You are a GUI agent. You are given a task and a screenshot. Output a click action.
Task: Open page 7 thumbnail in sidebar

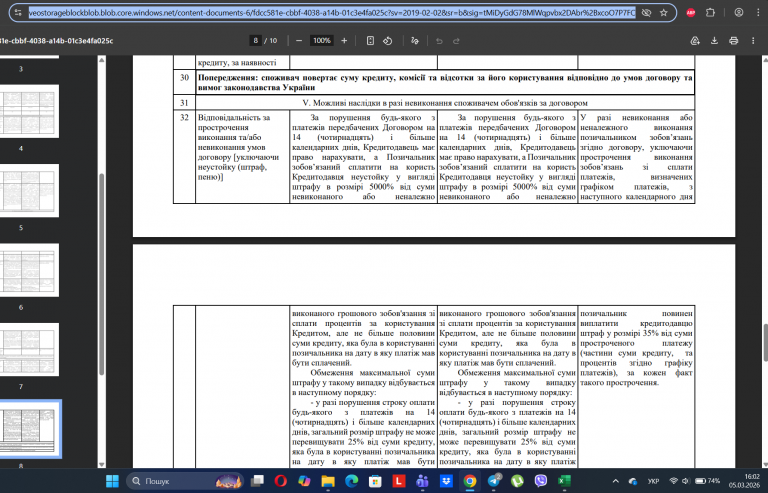(x=29, y=349)
